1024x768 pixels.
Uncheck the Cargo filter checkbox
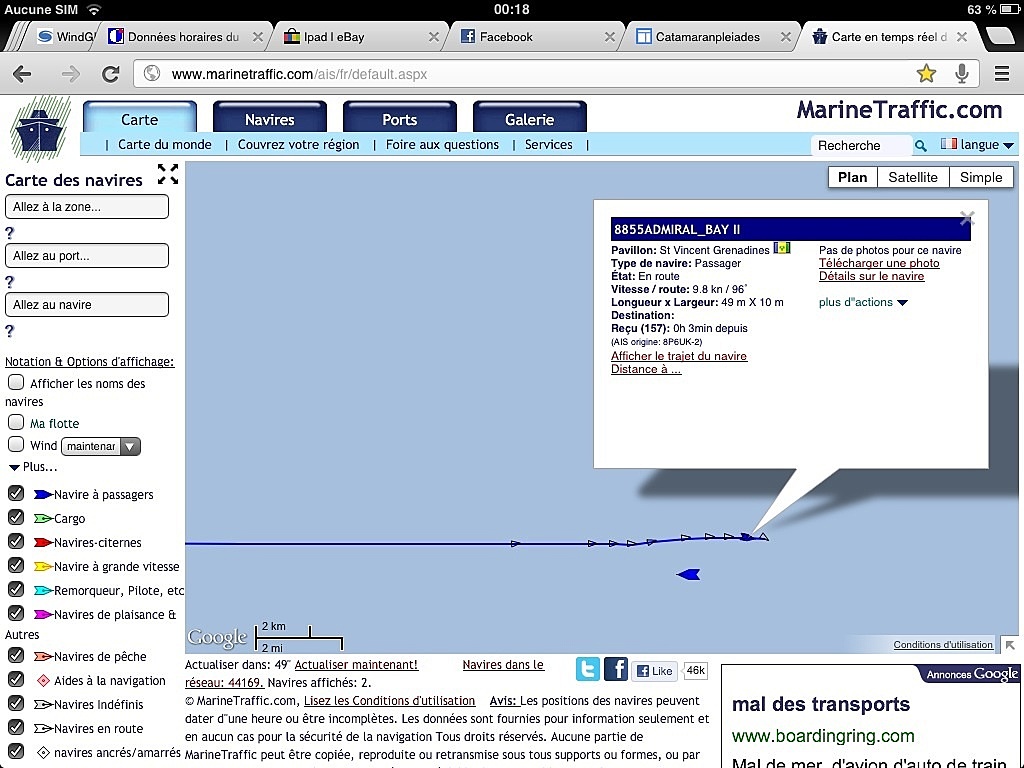pyautogui.click(x=16, y=517)
